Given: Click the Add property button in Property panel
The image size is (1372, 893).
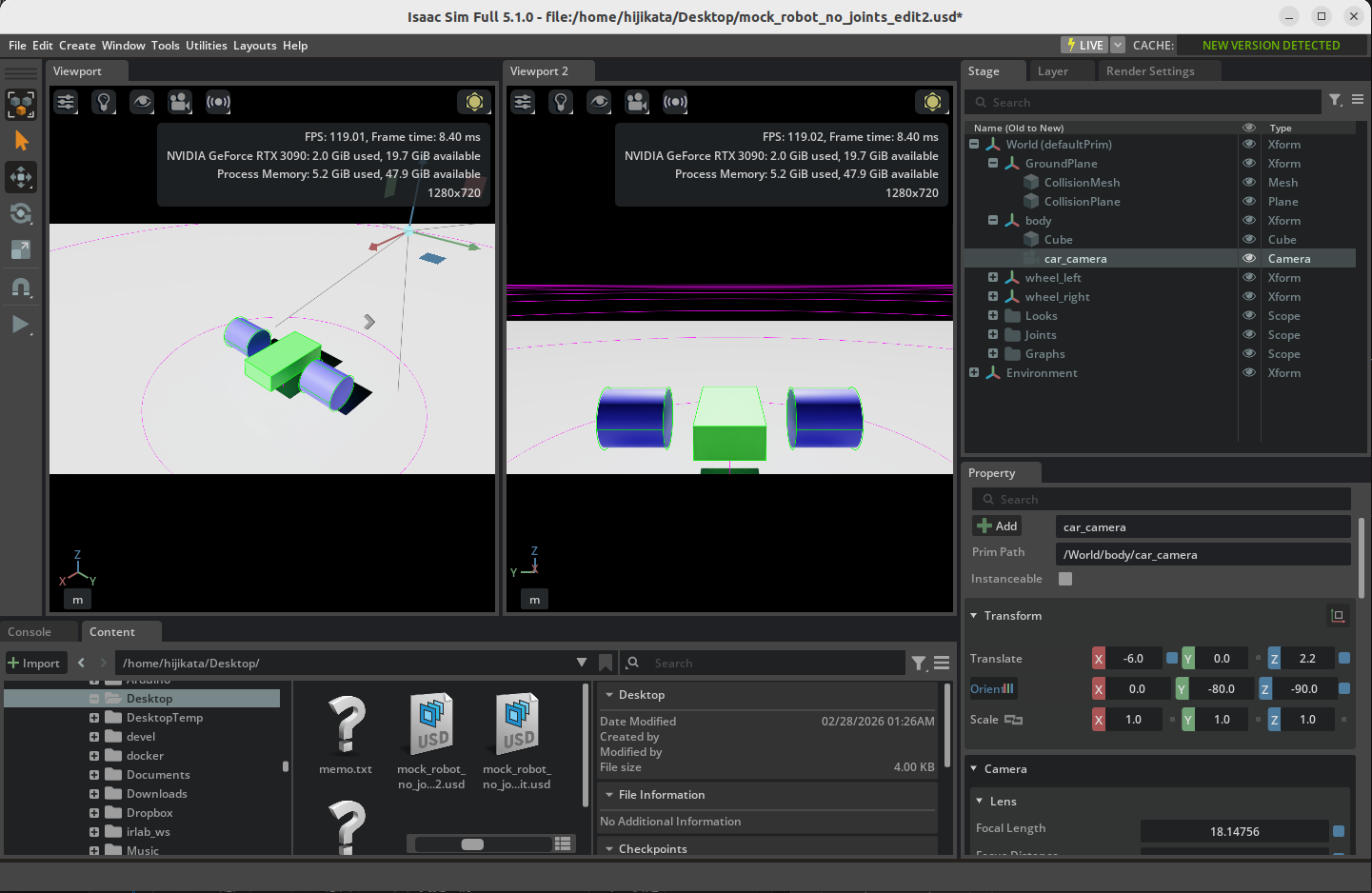Looking at the screenshot, I should pos(996,525).
